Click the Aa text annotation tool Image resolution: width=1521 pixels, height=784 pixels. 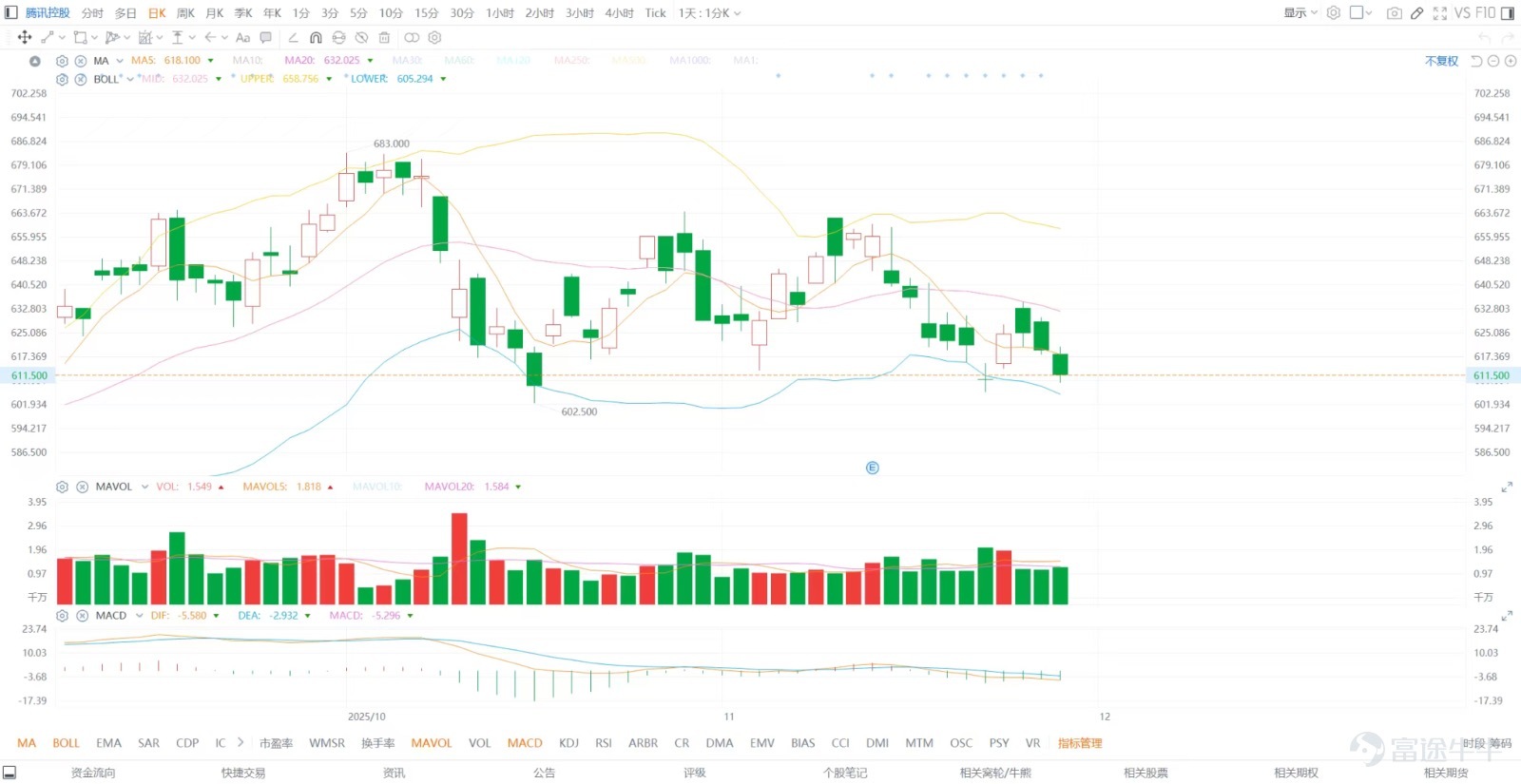point(242,38)
